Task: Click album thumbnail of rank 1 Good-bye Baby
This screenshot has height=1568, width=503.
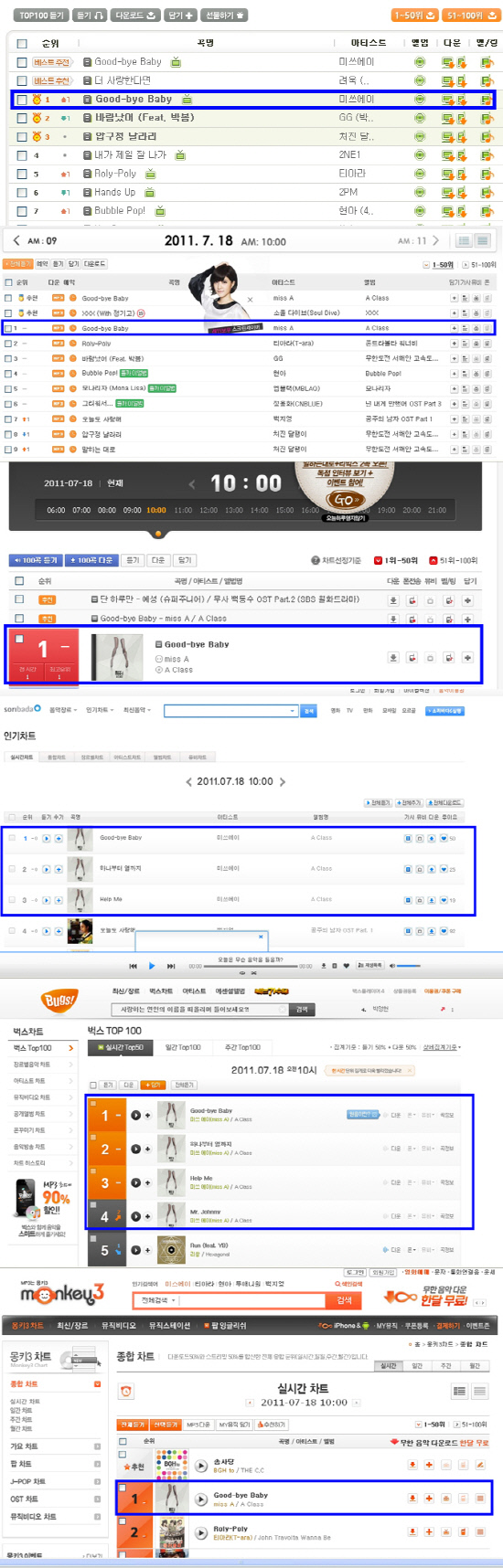Action: tap(117, 657)
